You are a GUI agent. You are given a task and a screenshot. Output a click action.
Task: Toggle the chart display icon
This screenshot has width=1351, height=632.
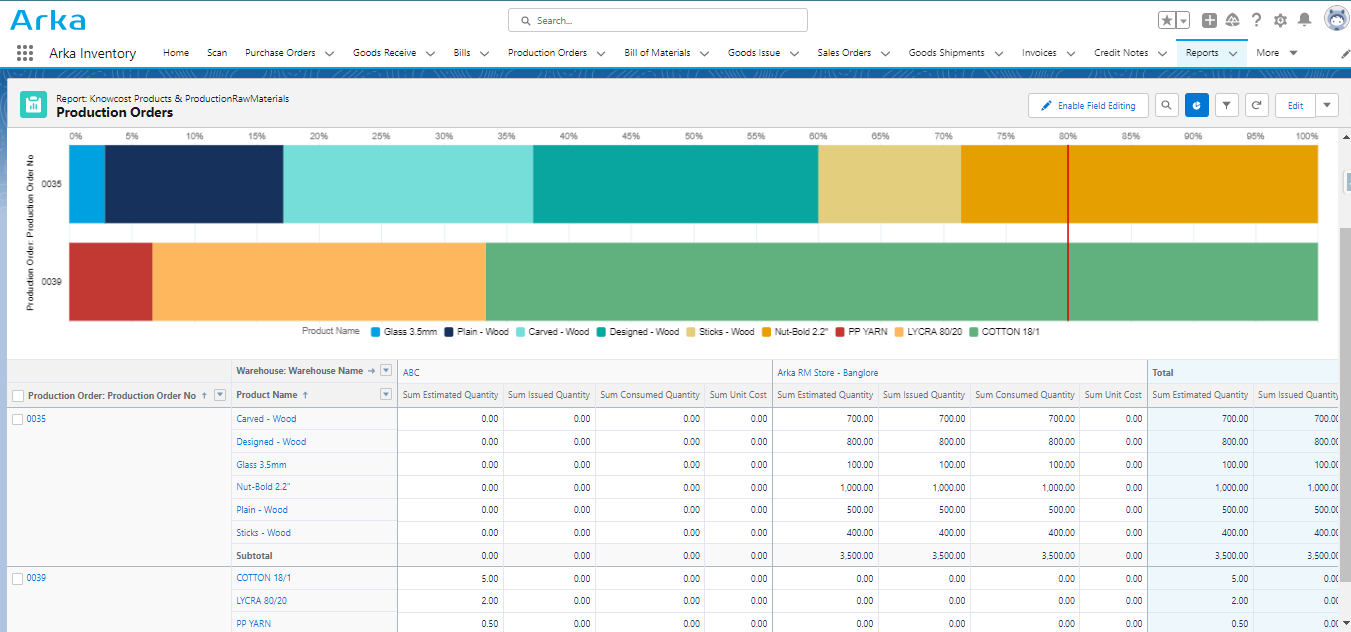pyautogui.click(x=1196, y=105)
